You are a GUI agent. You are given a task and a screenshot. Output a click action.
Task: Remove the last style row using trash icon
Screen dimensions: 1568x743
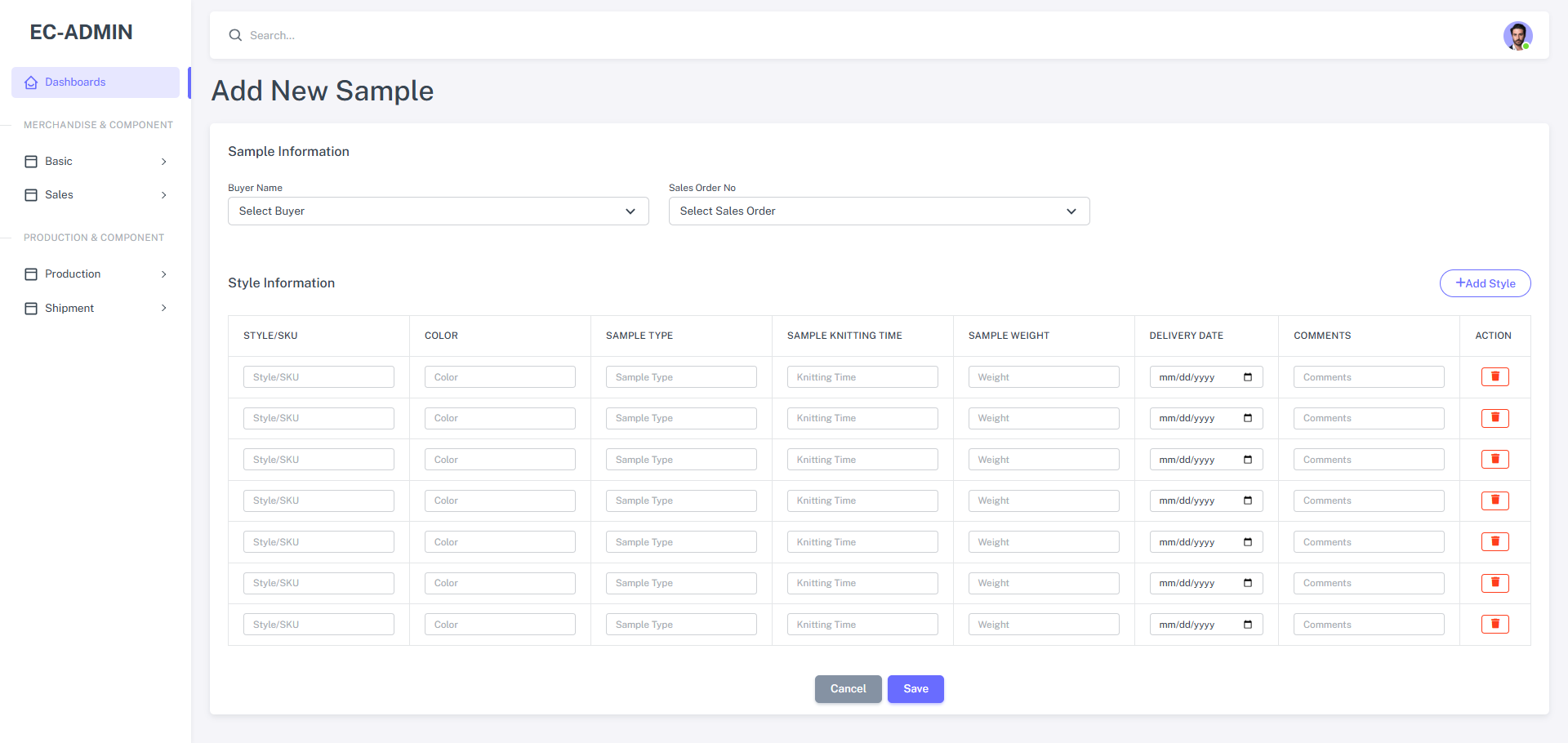pyautogui.click(x=1494, y=624)
